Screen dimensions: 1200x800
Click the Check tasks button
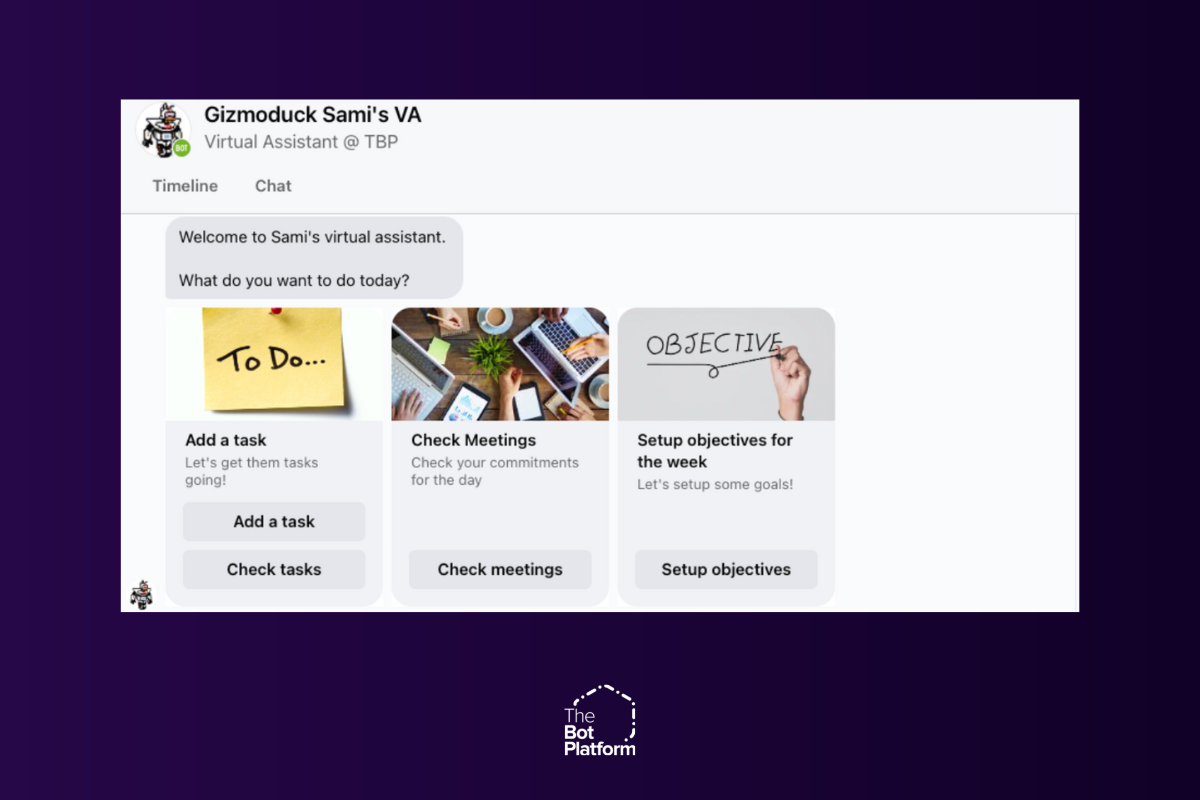click(x=274, y=569)
